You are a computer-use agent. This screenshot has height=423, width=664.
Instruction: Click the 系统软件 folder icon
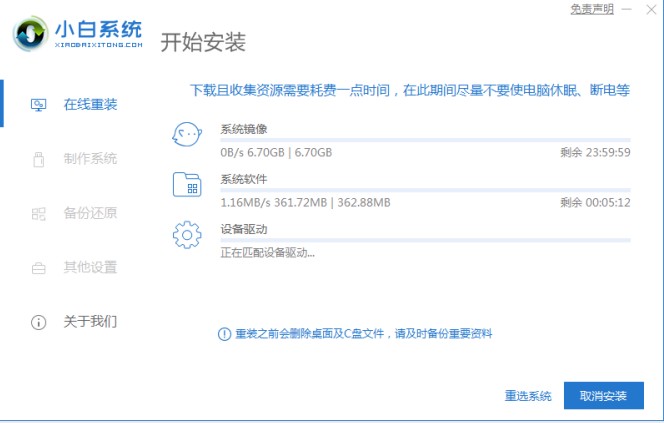(x=187, y=185)
